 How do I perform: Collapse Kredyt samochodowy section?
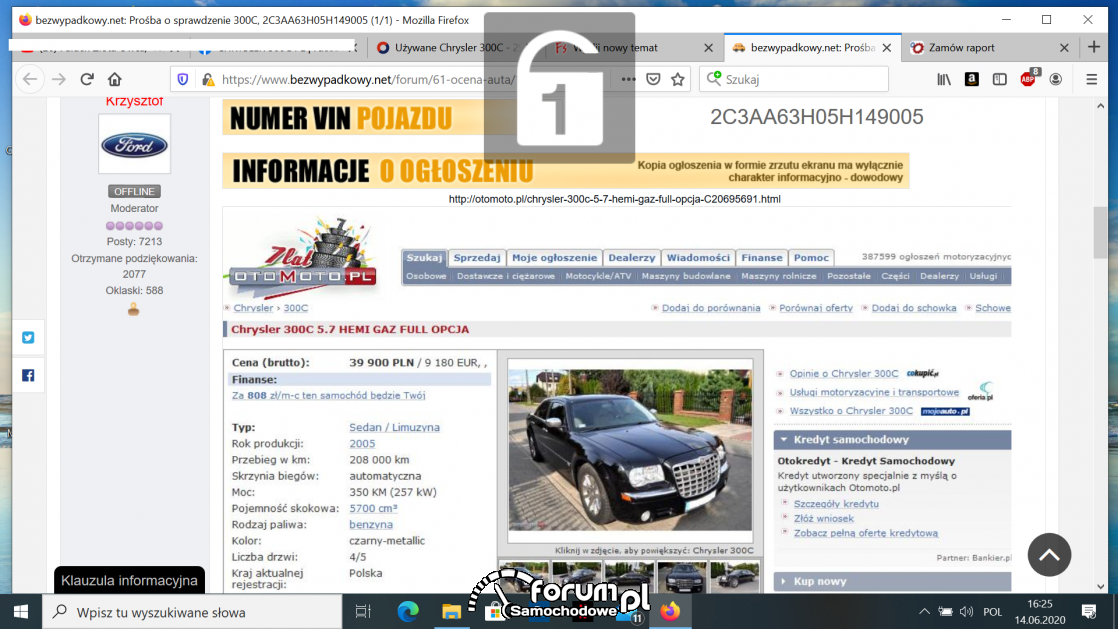[x=892, y=440]
